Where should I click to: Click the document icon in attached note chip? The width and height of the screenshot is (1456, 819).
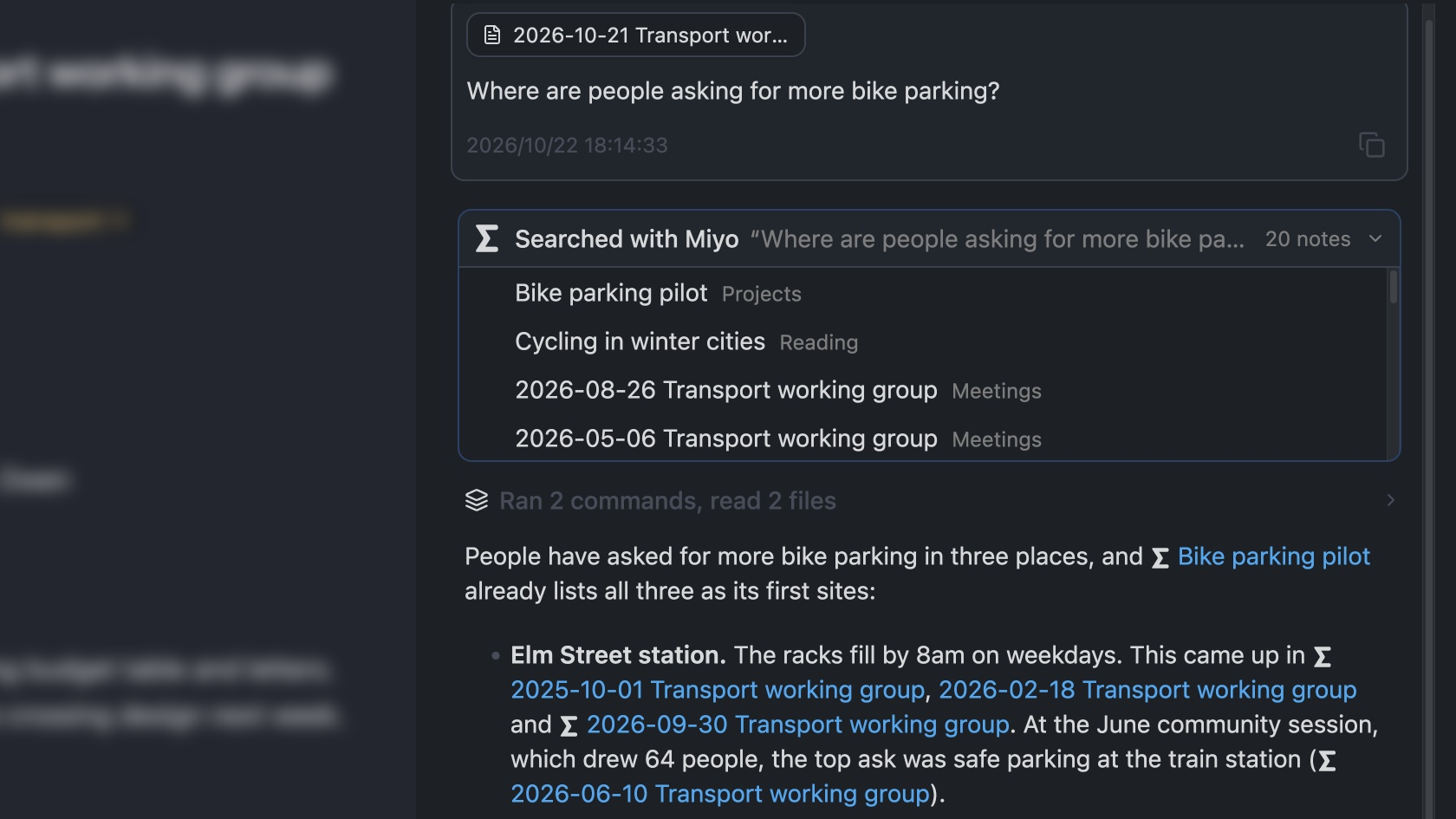pyautogui.click(x=492, y=35)
